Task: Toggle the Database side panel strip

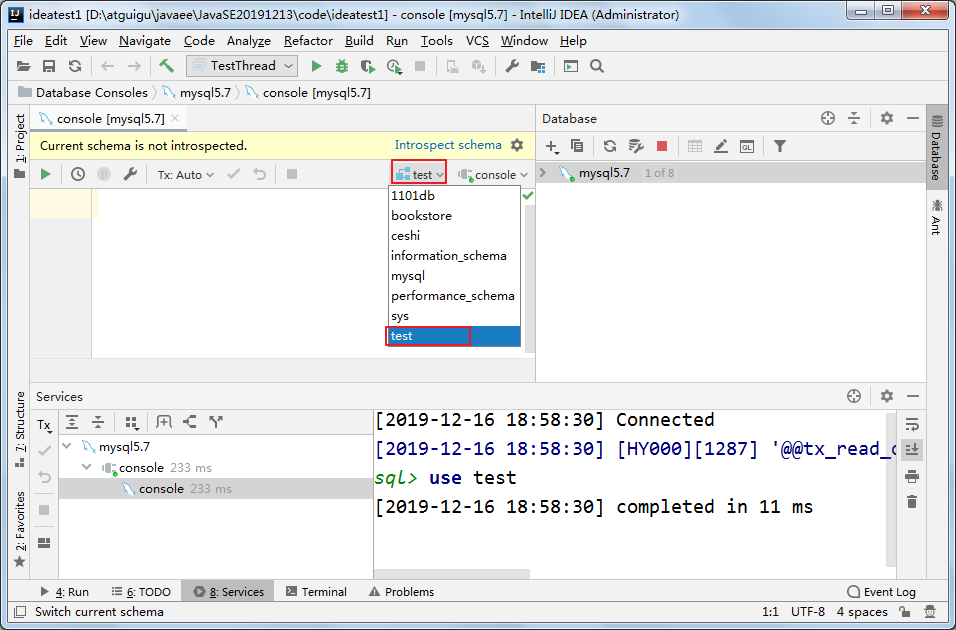Action: click(936, 147)
